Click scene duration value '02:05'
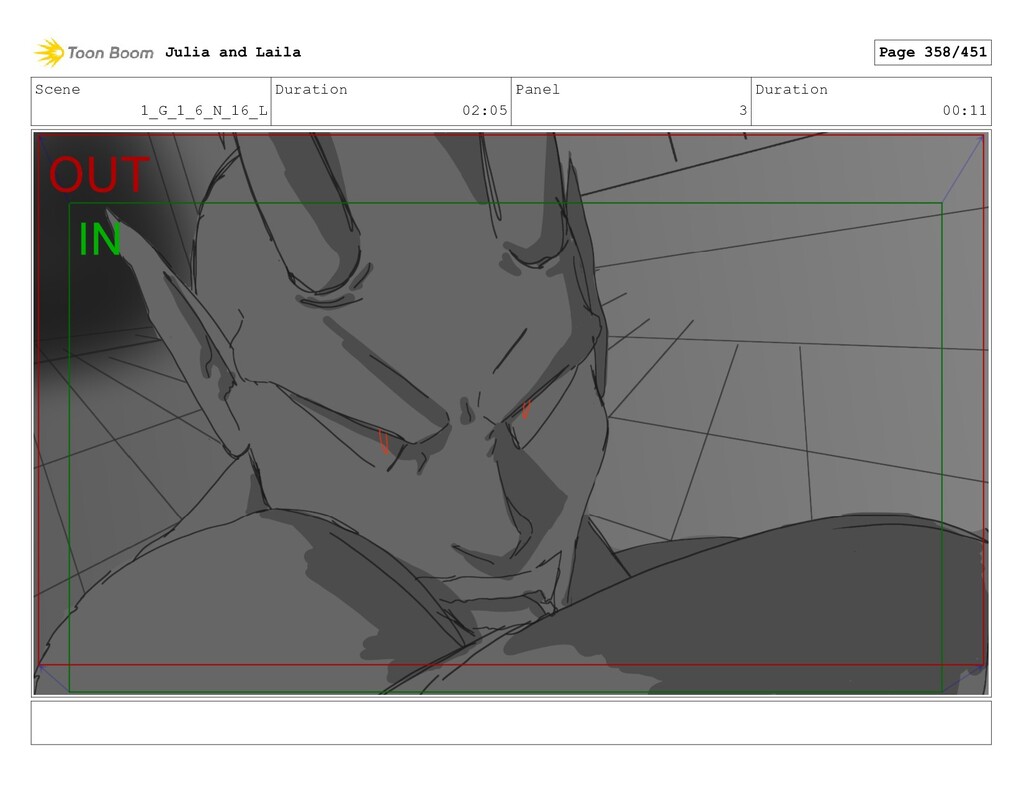Viewport: 1024px width, 791px height. coord(485,110)
